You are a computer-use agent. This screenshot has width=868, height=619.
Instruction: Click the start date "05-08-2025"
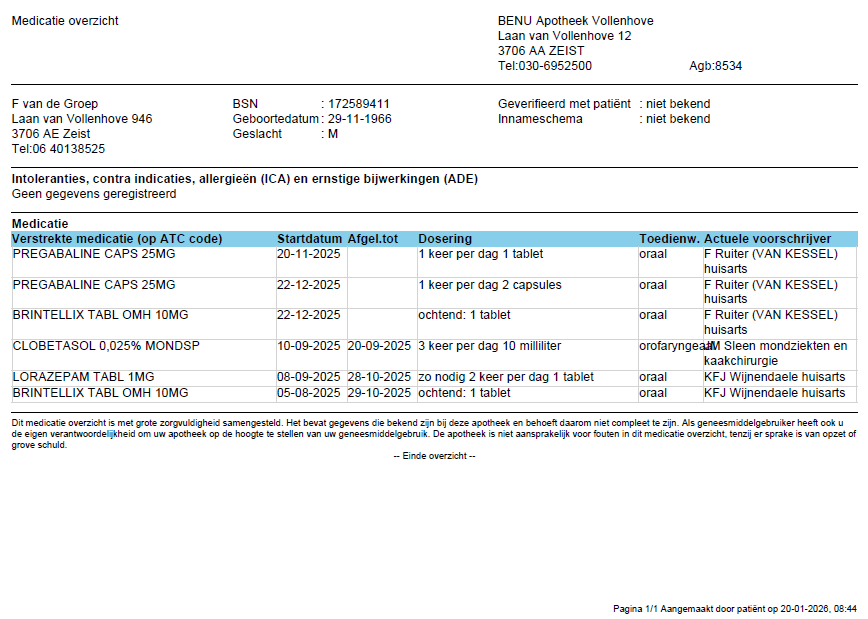tap(308, 393)
